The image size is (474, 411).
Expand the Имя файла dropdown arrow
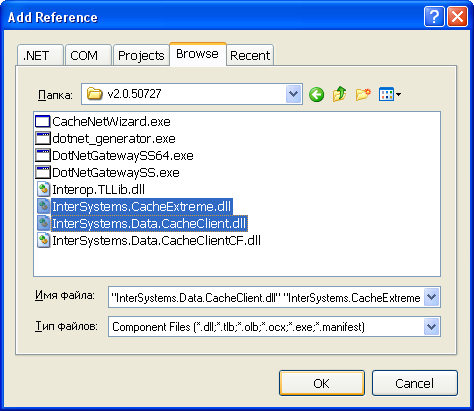(431, 297)
